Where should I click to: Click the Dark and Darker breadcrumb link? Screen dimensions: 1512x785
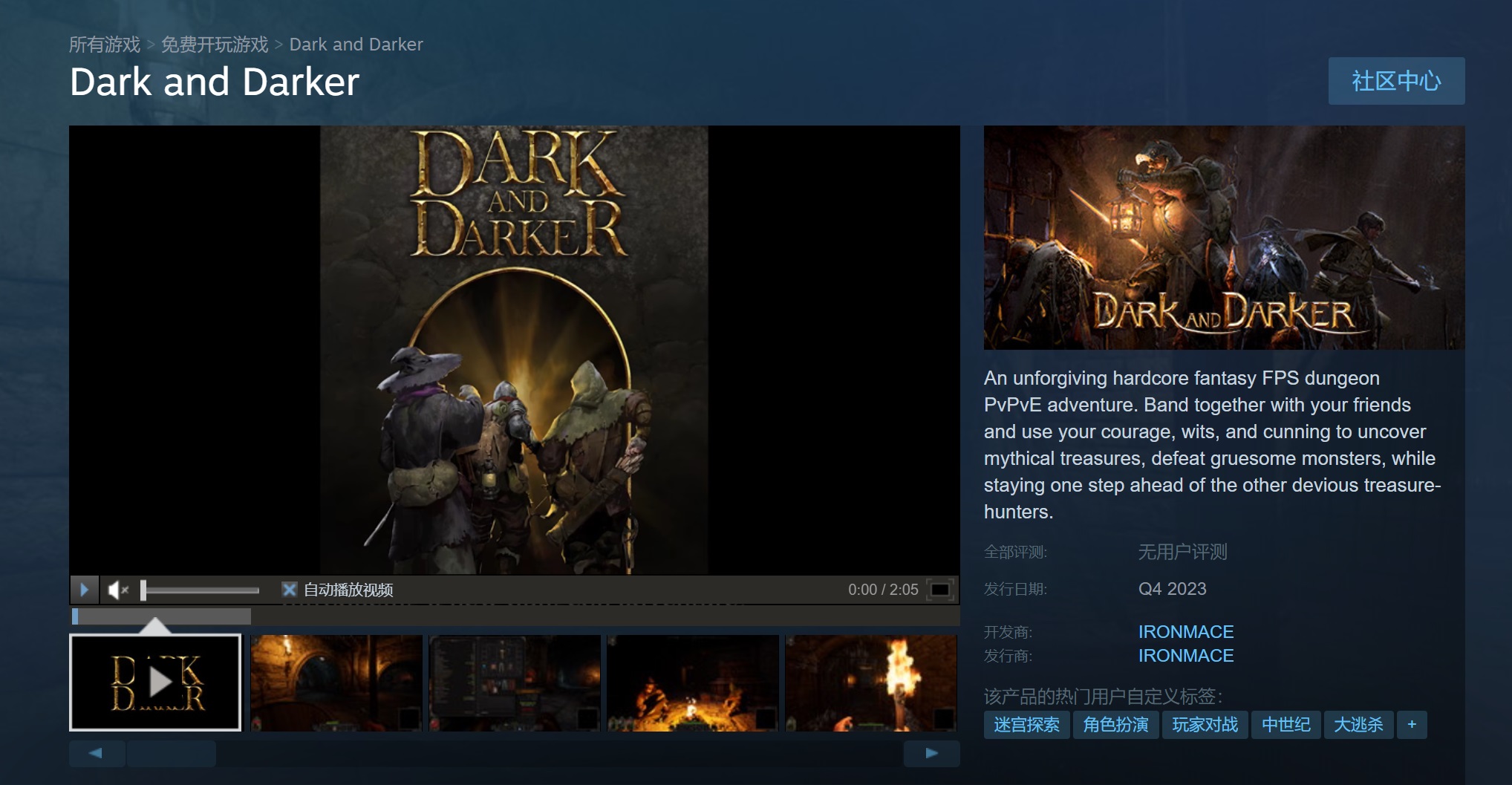coord(356,45)
